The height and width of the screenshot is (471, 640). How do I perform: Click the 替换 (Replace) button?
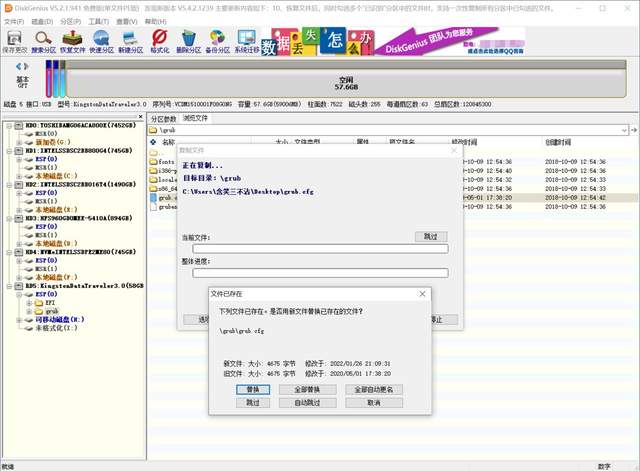(253, 390)
